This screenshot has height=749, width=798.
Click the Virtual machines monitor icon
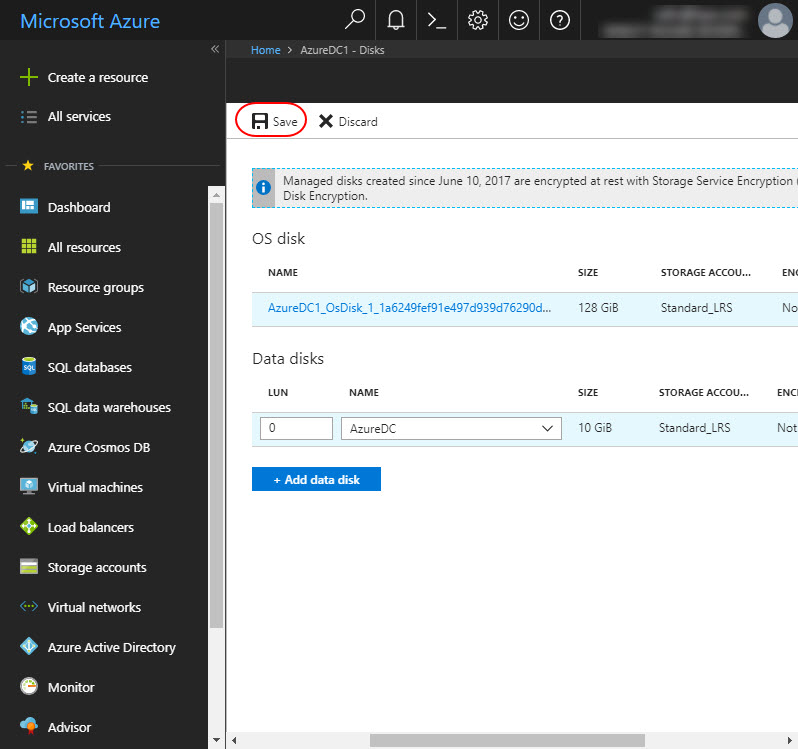coord(29,486)
